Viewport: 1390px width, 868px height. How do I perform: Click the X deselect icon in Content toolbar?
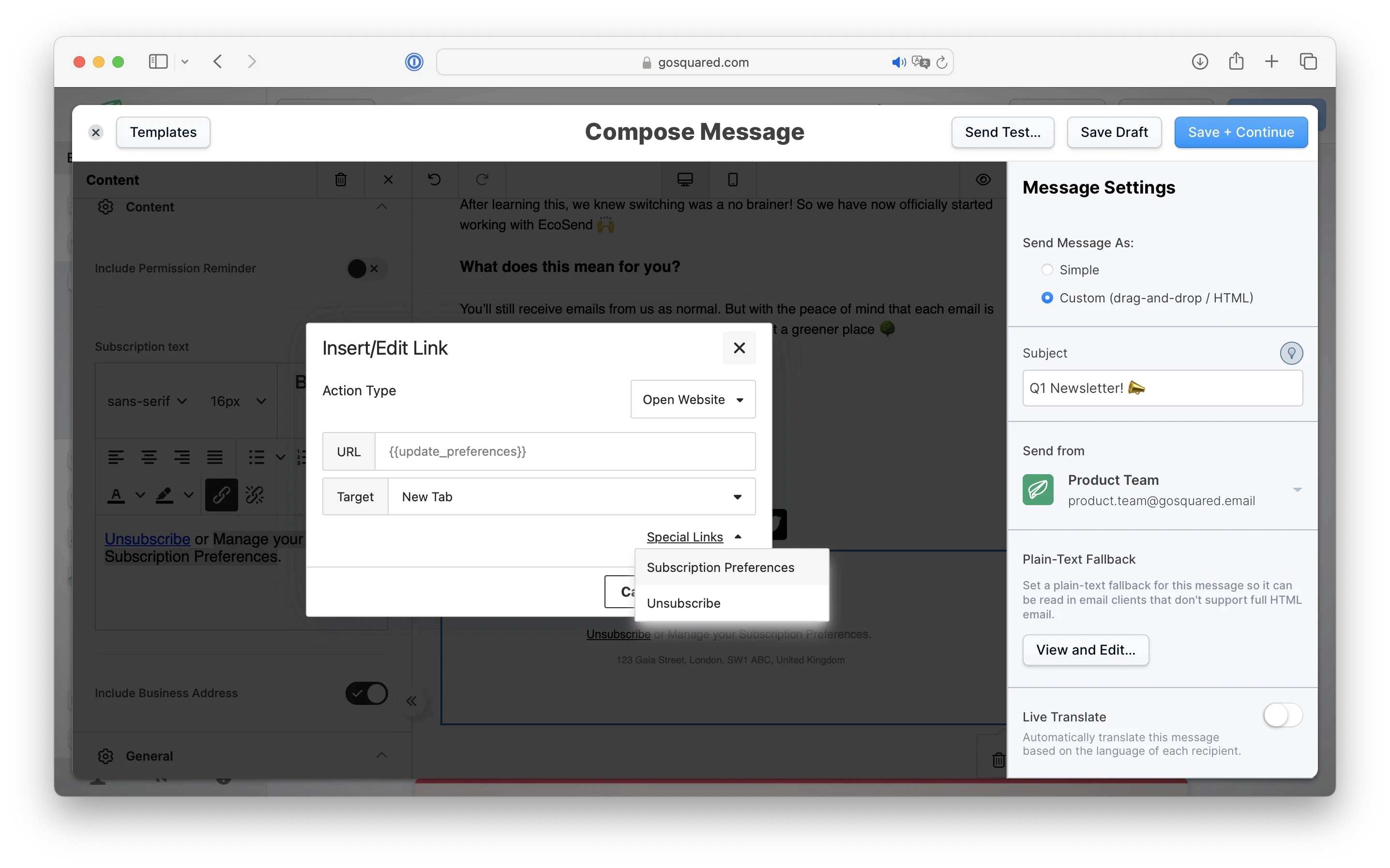(x=388, y=180)
